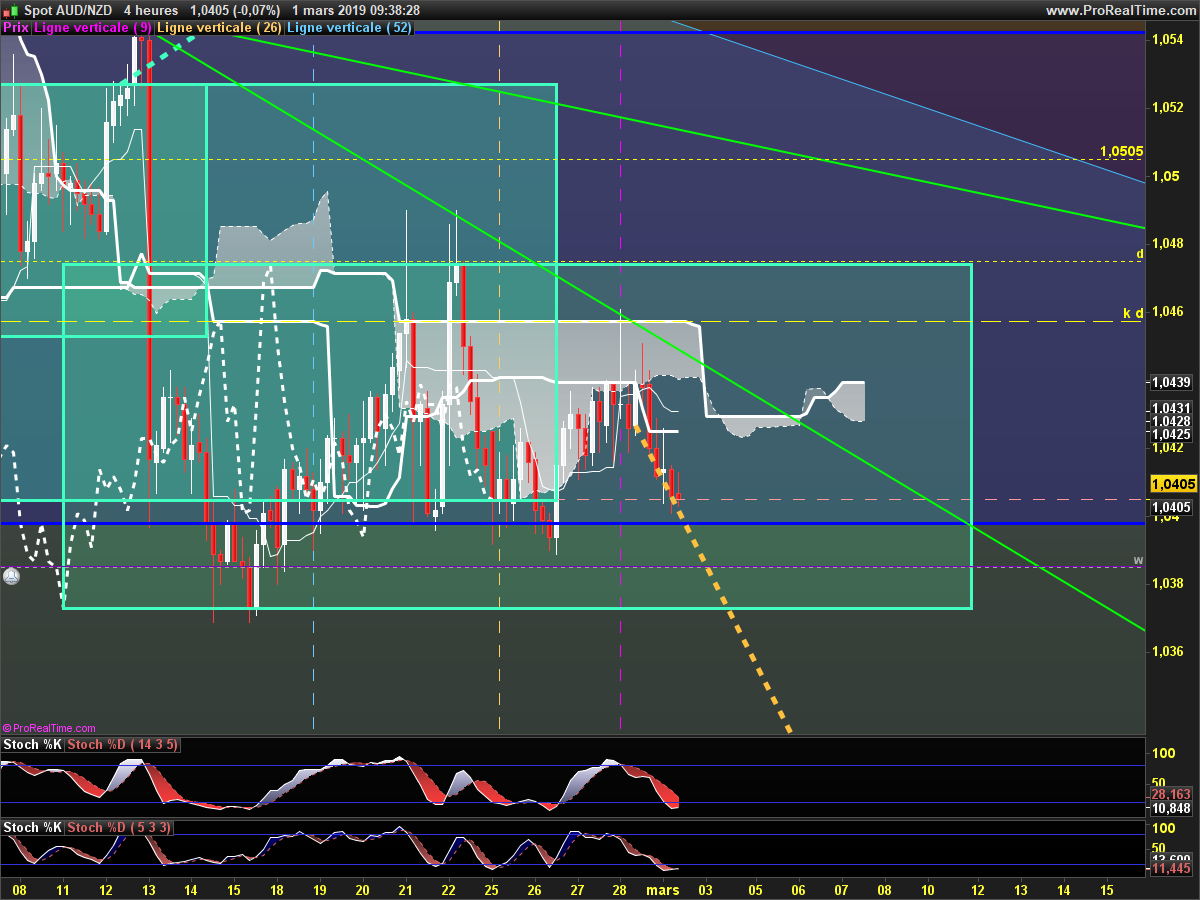This screenshot has height=900, width=1200.
Task: Click the 1,046 price axis label
Action: [1168, 312]
